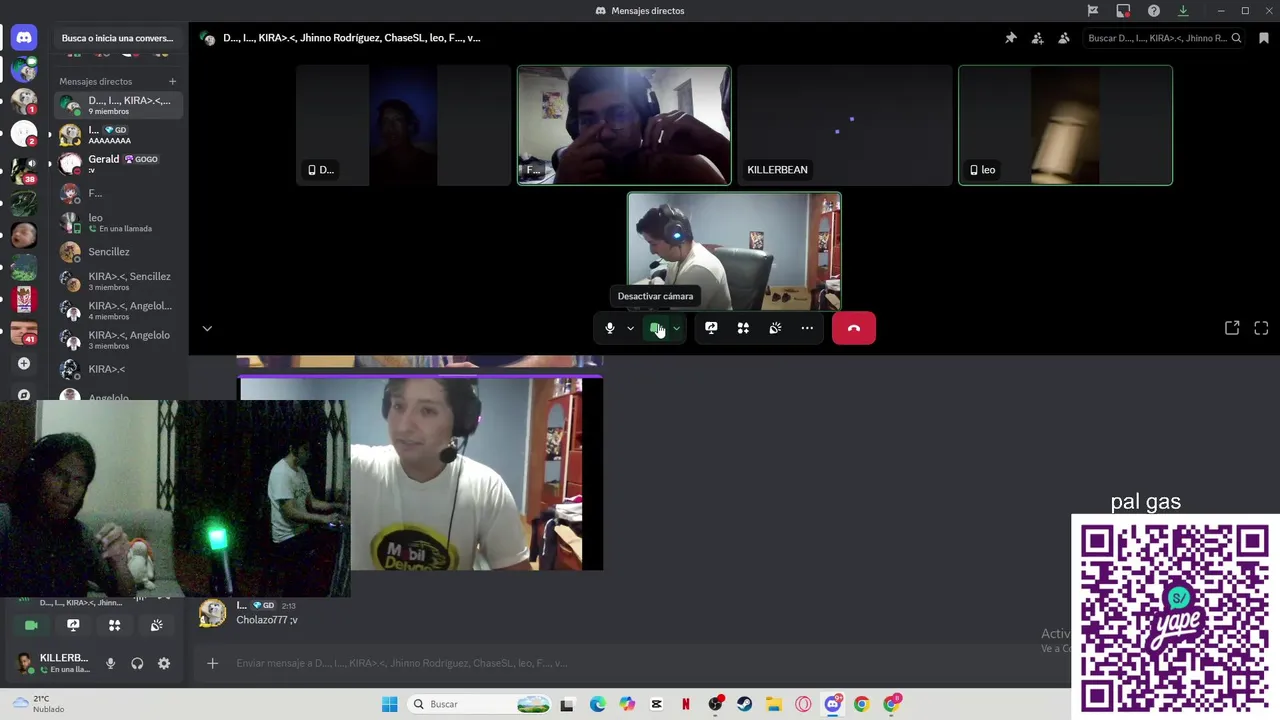Open solo KIRA>.< direct message
Viewport: 1280px width, 720px height.
coord(119,369)
